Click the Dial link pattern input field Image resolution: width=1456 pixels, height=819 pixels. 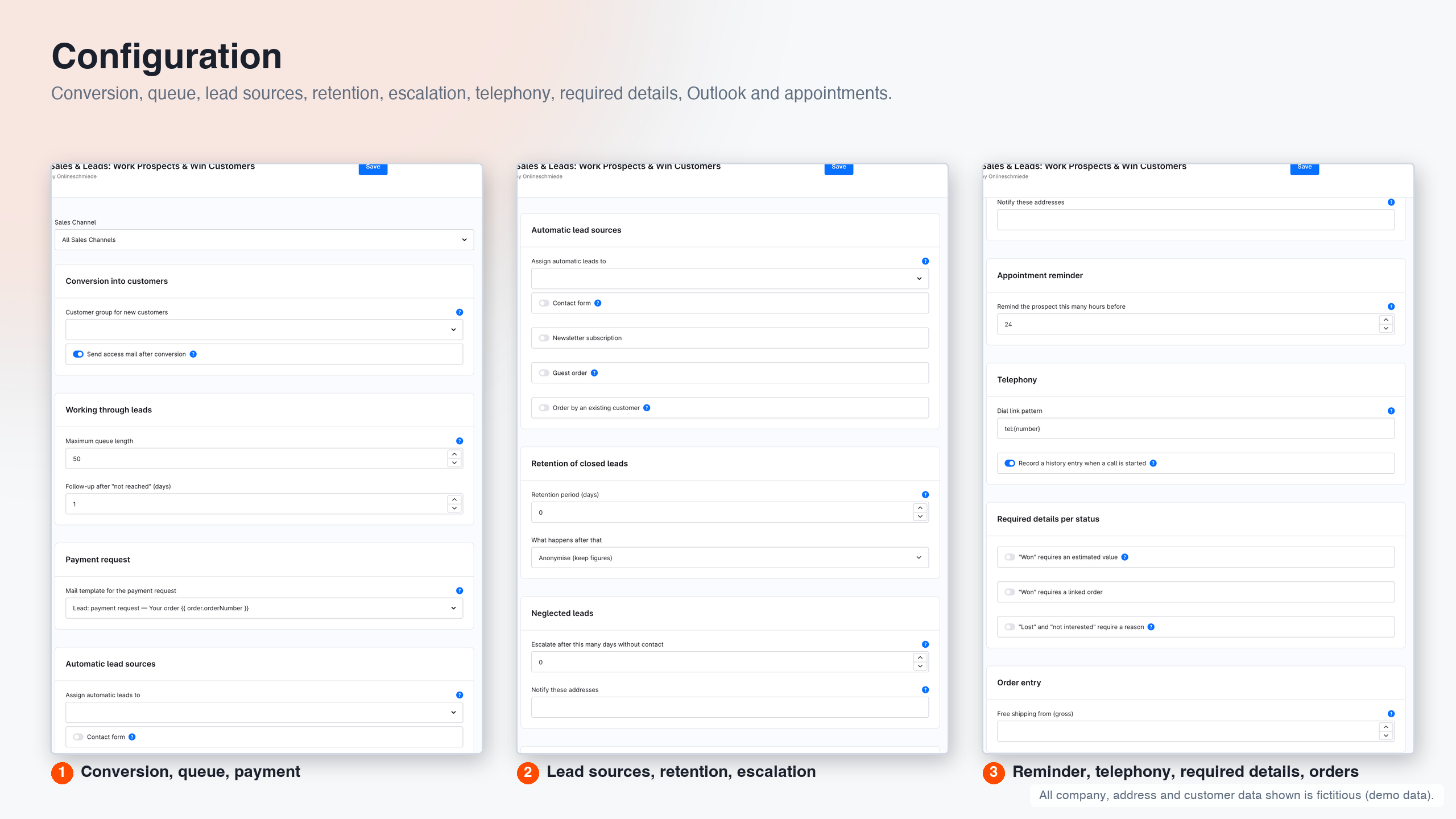pyautogui.click(x=1196, y=429)
